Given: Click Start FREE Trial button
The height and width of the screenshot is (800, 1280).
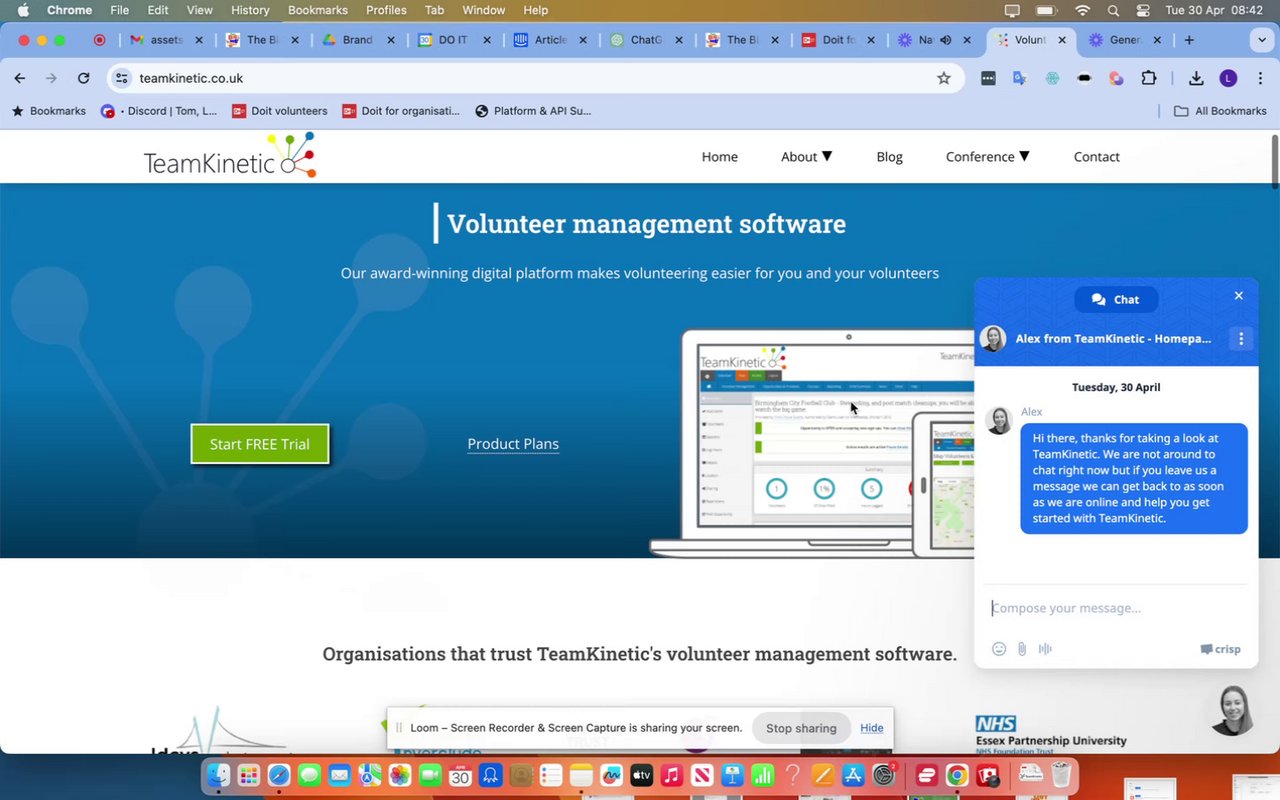Looking at the screenshot, I should click(x=260, y=444).
